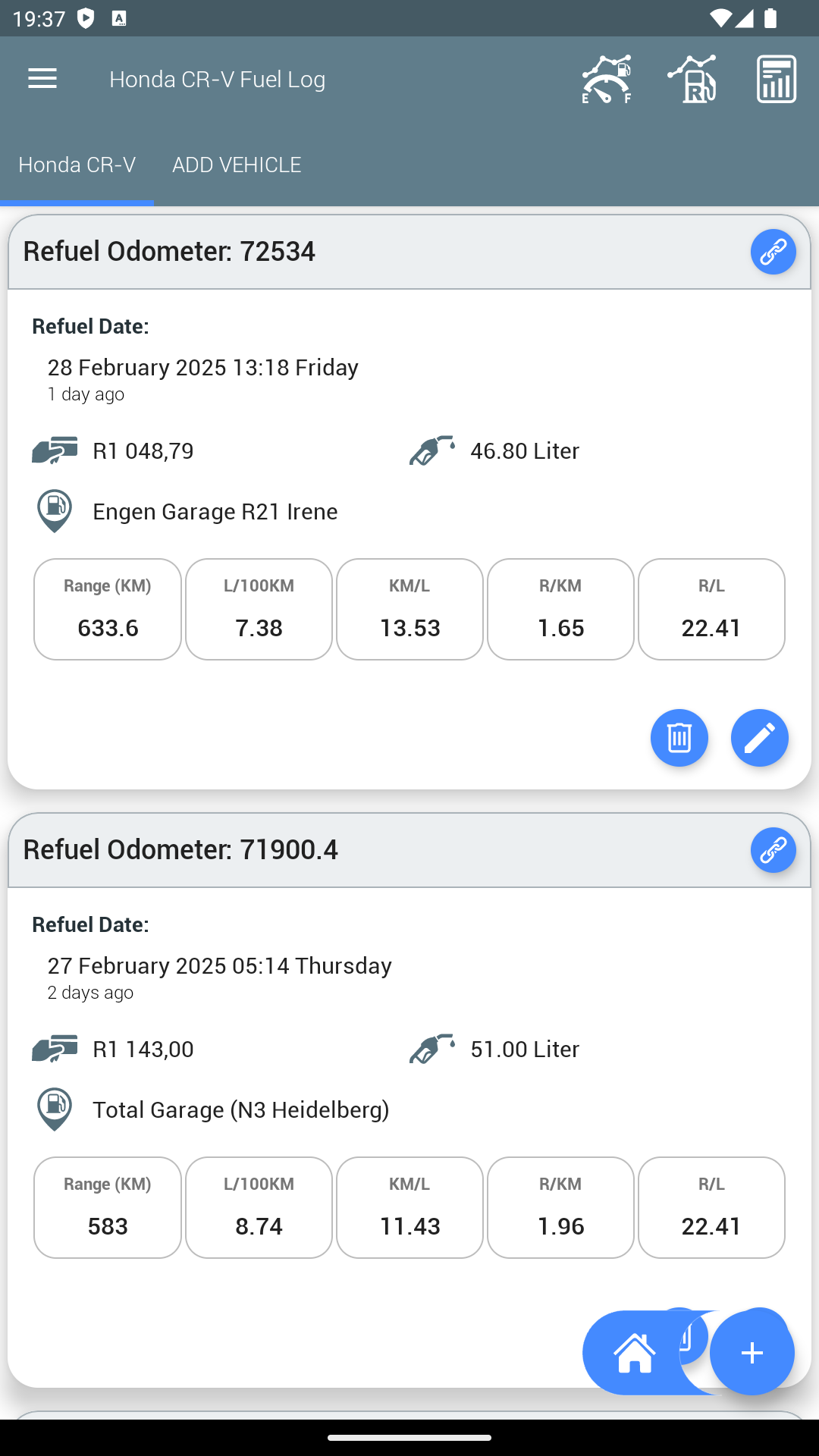
Task: Tap the R/KM 1.96 stat box
Action: 560,1208
